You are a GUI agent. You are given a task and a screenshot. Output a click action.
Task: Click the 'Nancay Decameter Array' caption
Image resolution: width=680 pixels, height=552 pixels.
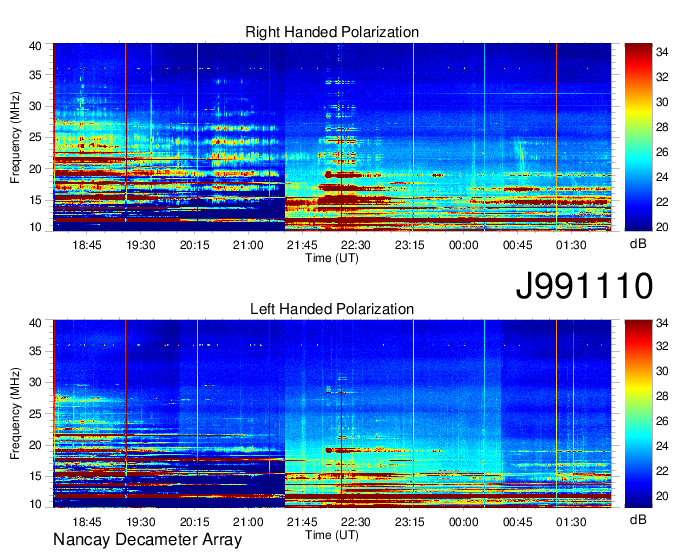(x=147, y=539)
